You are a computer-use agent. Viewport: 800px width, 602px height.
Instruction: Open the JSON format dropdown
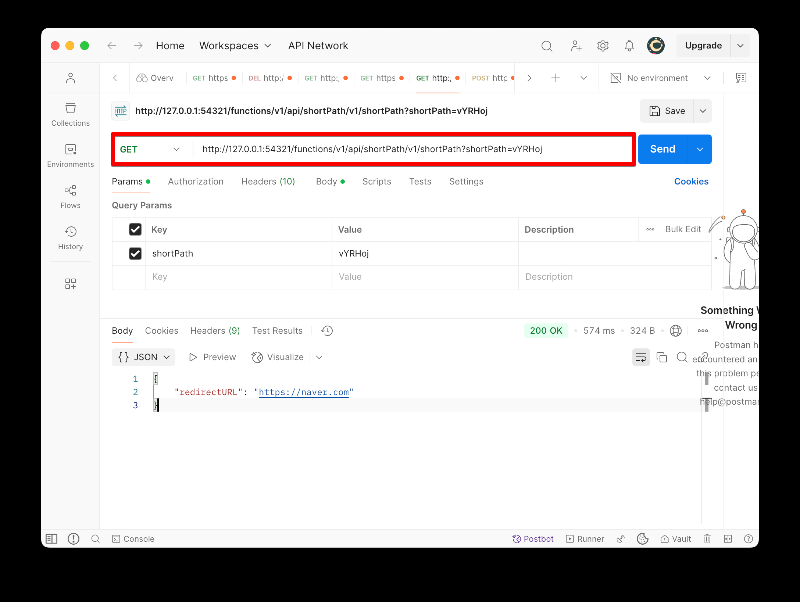[143, 357]
